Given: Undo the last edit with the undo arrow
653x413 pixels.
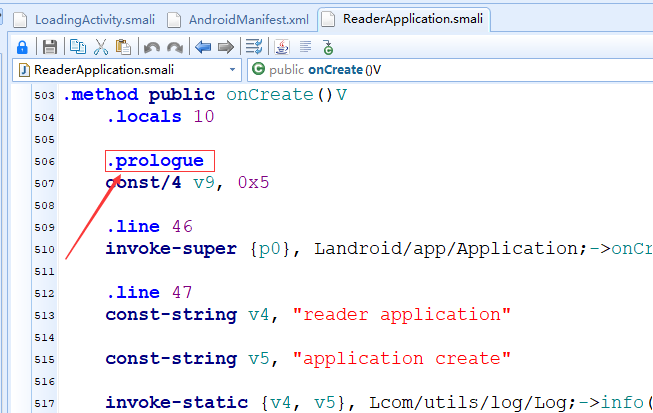Looking at the screenshot, I should 152,47.
